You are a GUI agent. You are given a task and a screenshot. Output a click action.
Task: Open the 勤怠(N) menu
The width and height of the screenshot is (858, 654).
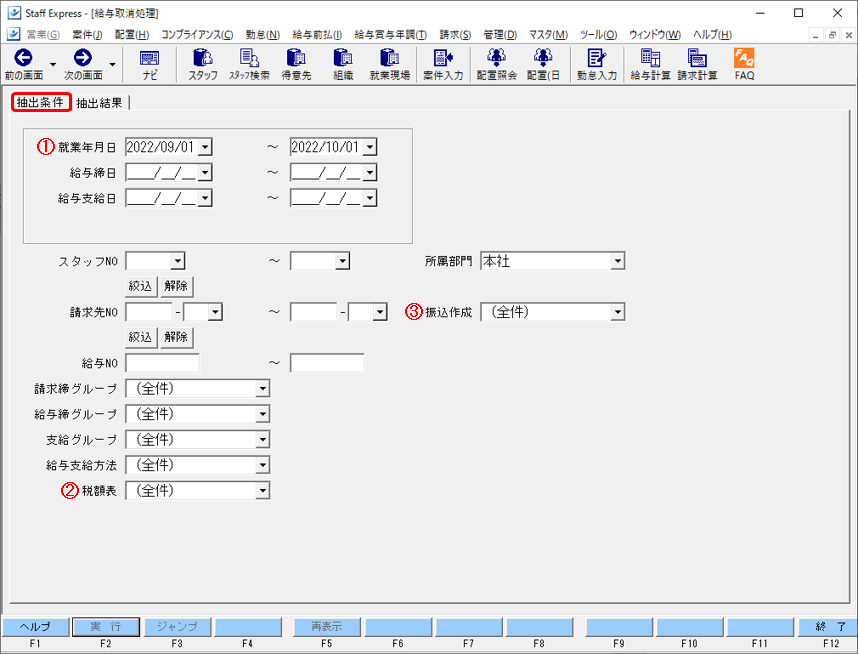[x=263, y=34]
